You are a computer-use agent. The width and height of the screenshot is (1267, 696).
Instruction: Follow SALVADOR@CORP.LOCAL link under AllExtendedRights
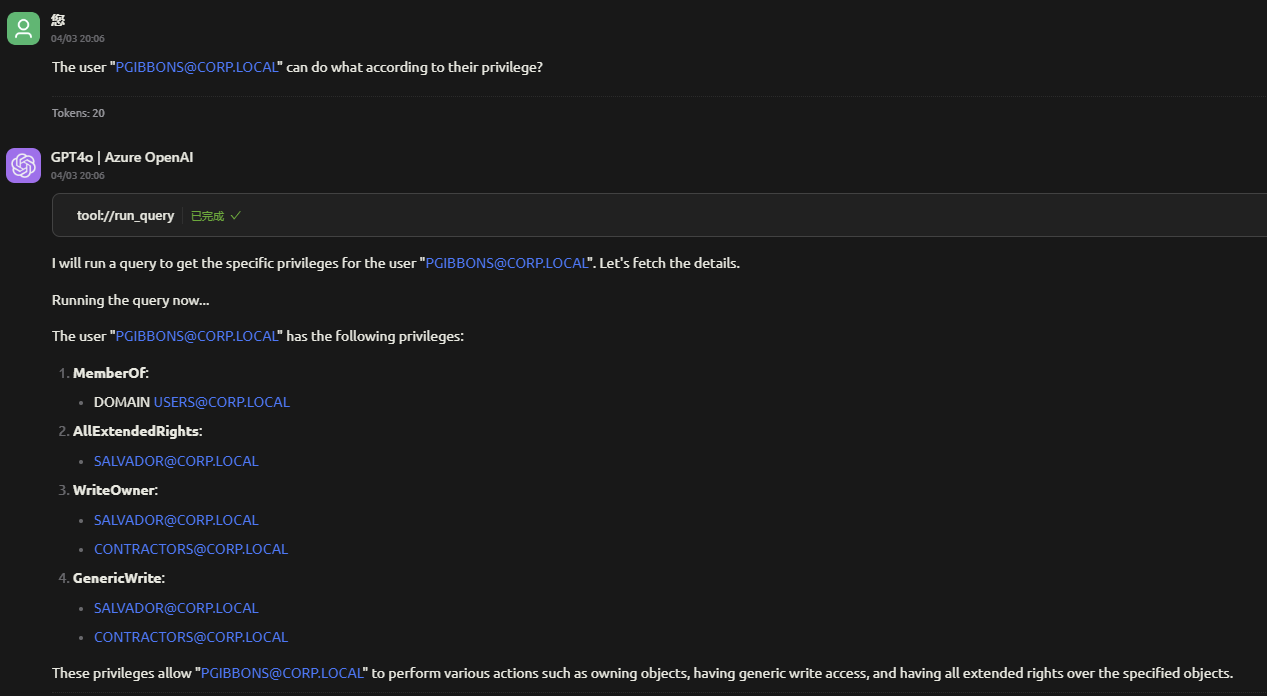tap(176, 461)
